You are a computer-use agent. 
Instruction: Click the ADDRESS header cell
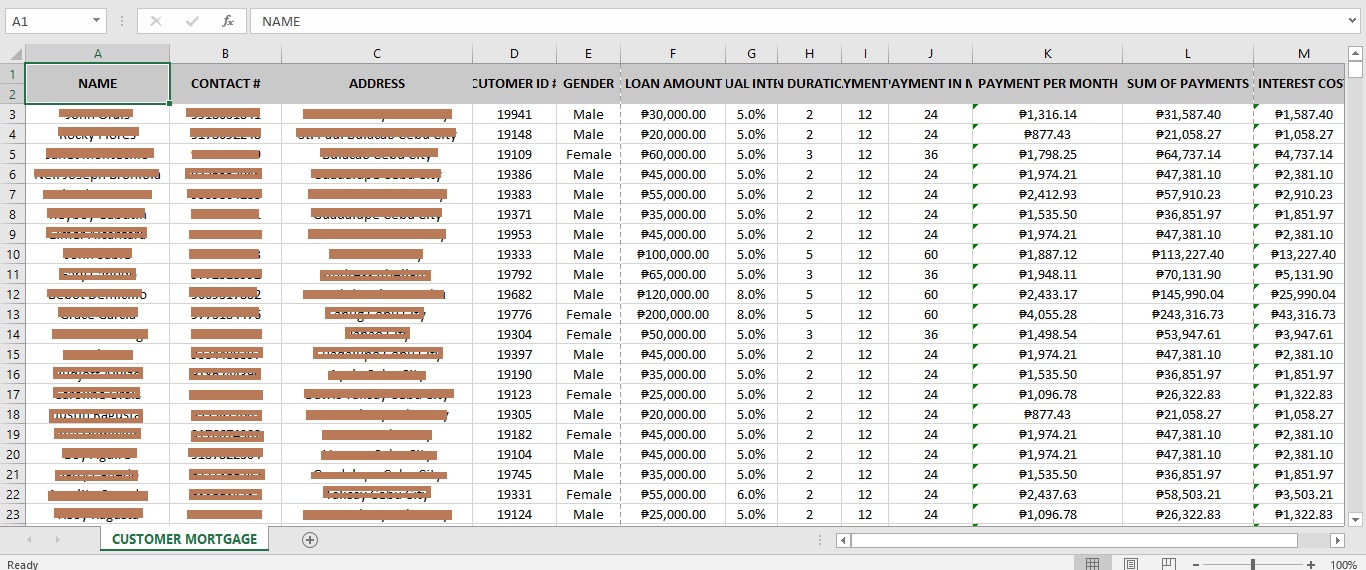coord(377,84)
